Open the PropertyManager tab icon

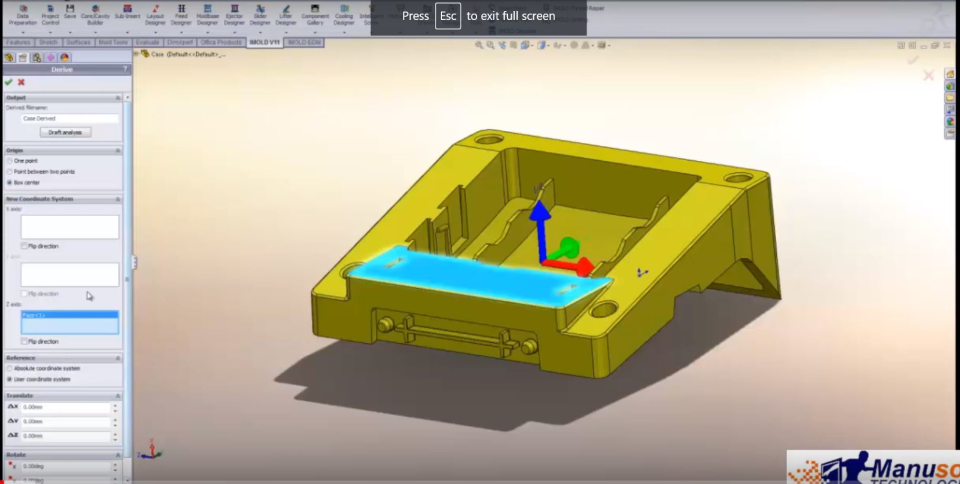(23, 58)
